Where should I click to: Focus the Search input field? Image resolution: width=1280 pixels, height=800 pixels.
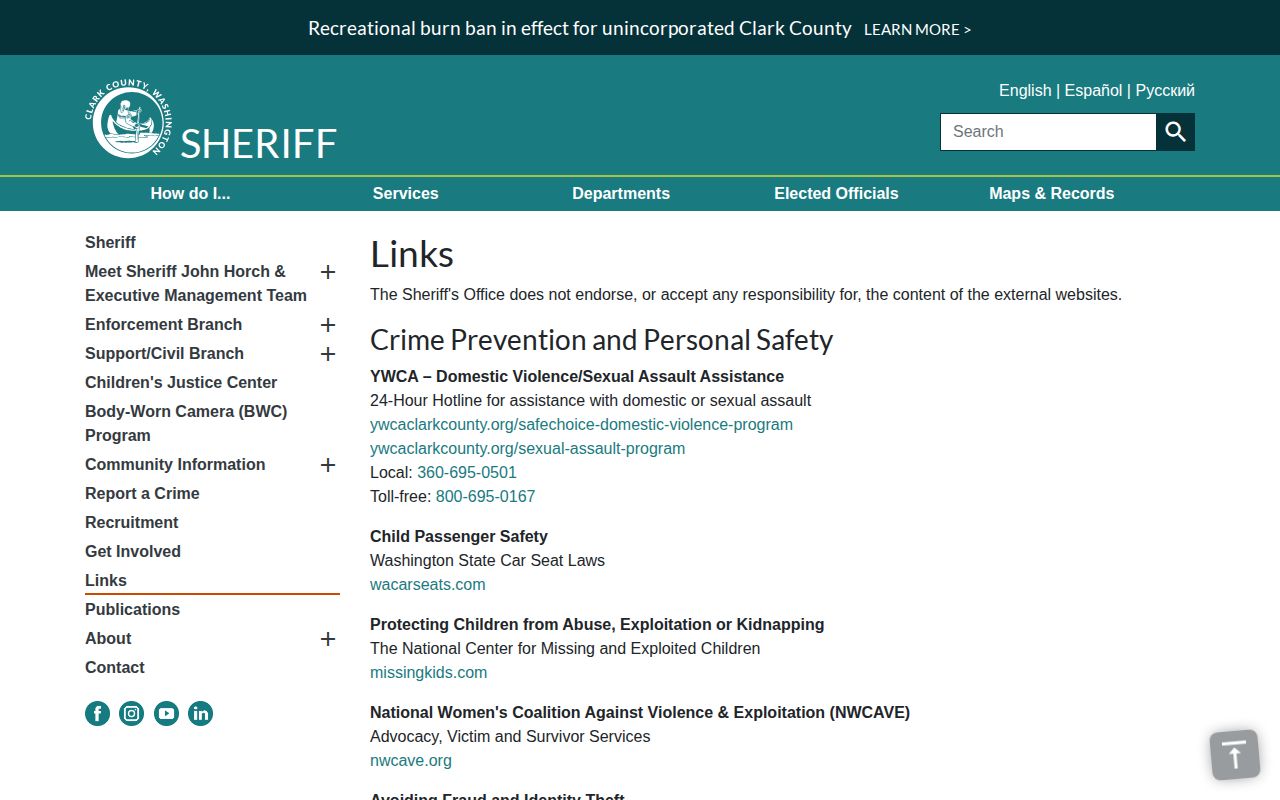click(1048, 132)
